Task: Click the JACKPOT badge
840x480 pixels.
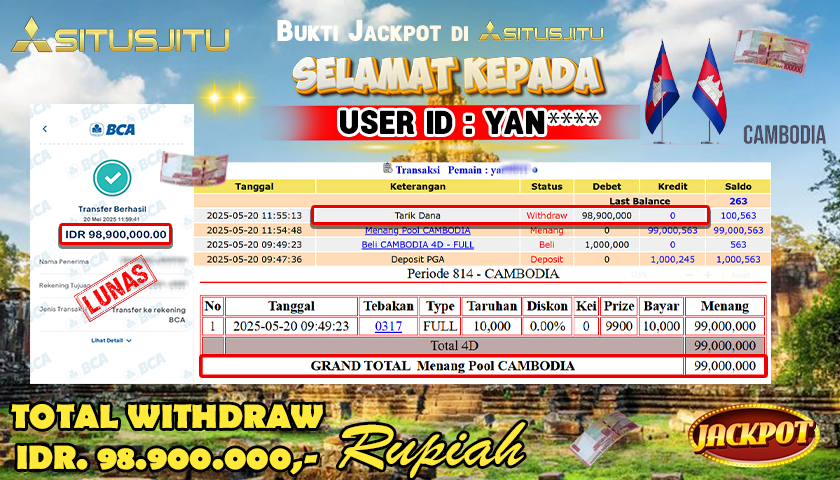Action: pos(754,435)
